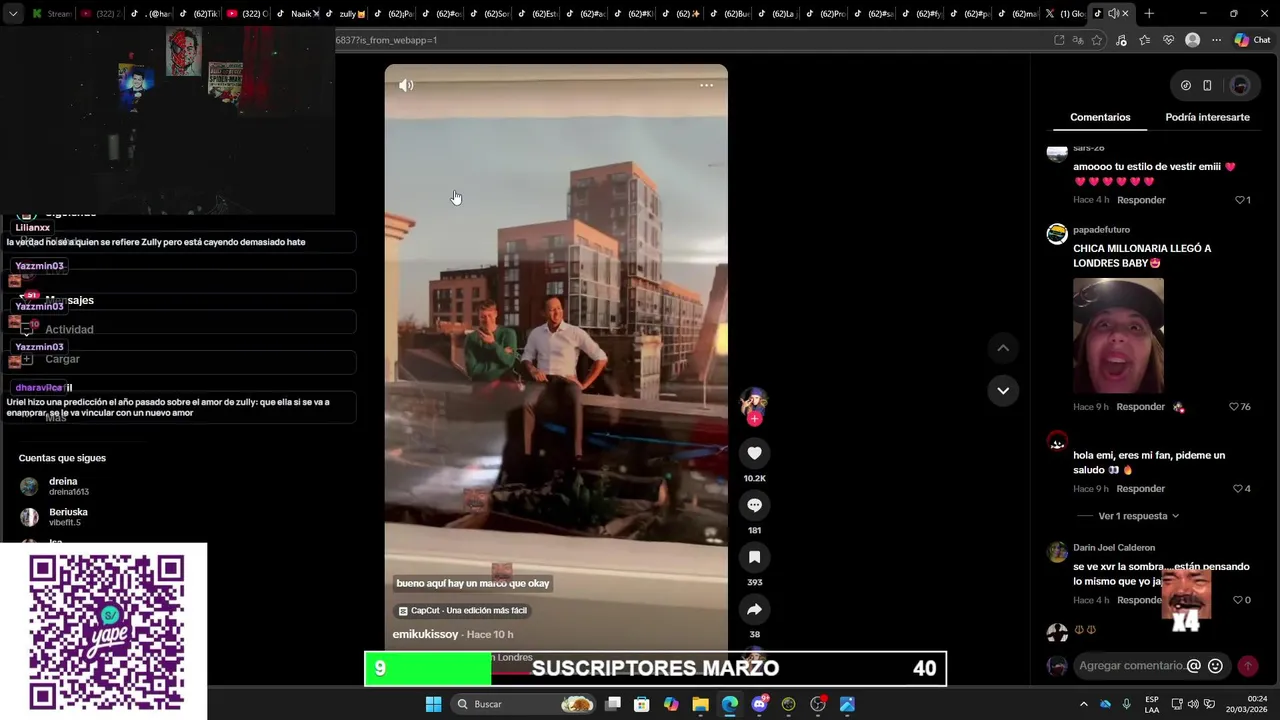
Task: Switch to the Naaik browser tab
Action: pyautogui.click(x=299, y=13)
